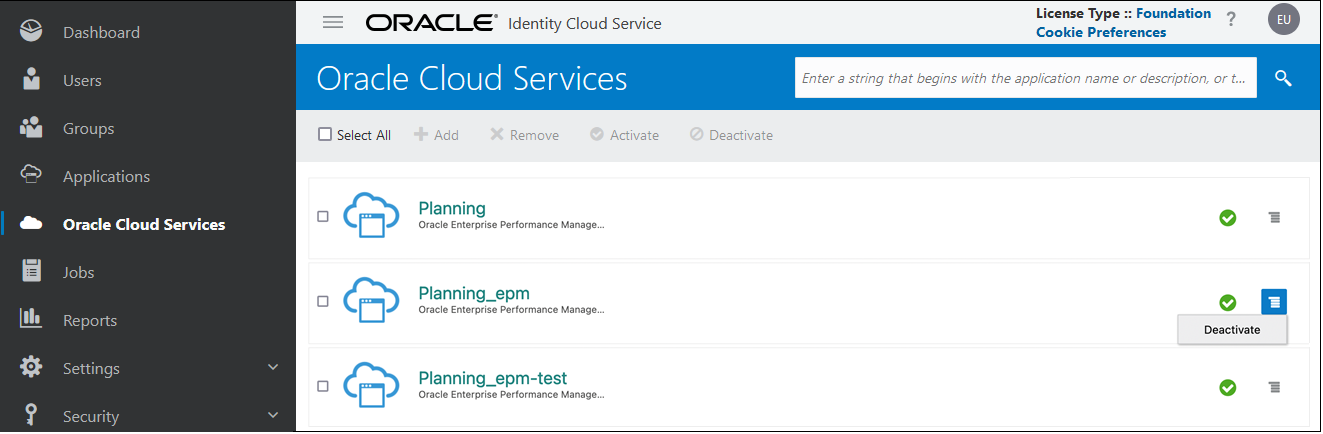
Task: Expand the Security sidebar section
Action: point(273,416)
